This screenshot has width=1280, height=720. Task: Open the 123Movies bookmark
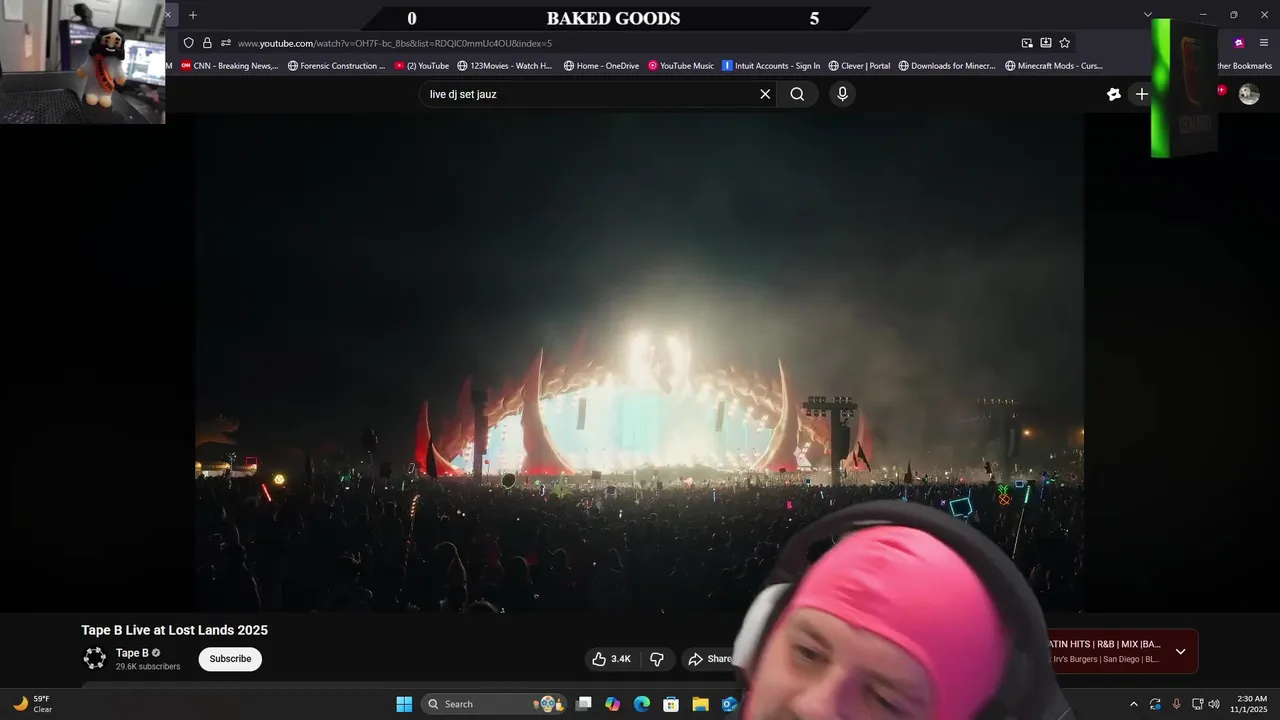tap(504, 66)
